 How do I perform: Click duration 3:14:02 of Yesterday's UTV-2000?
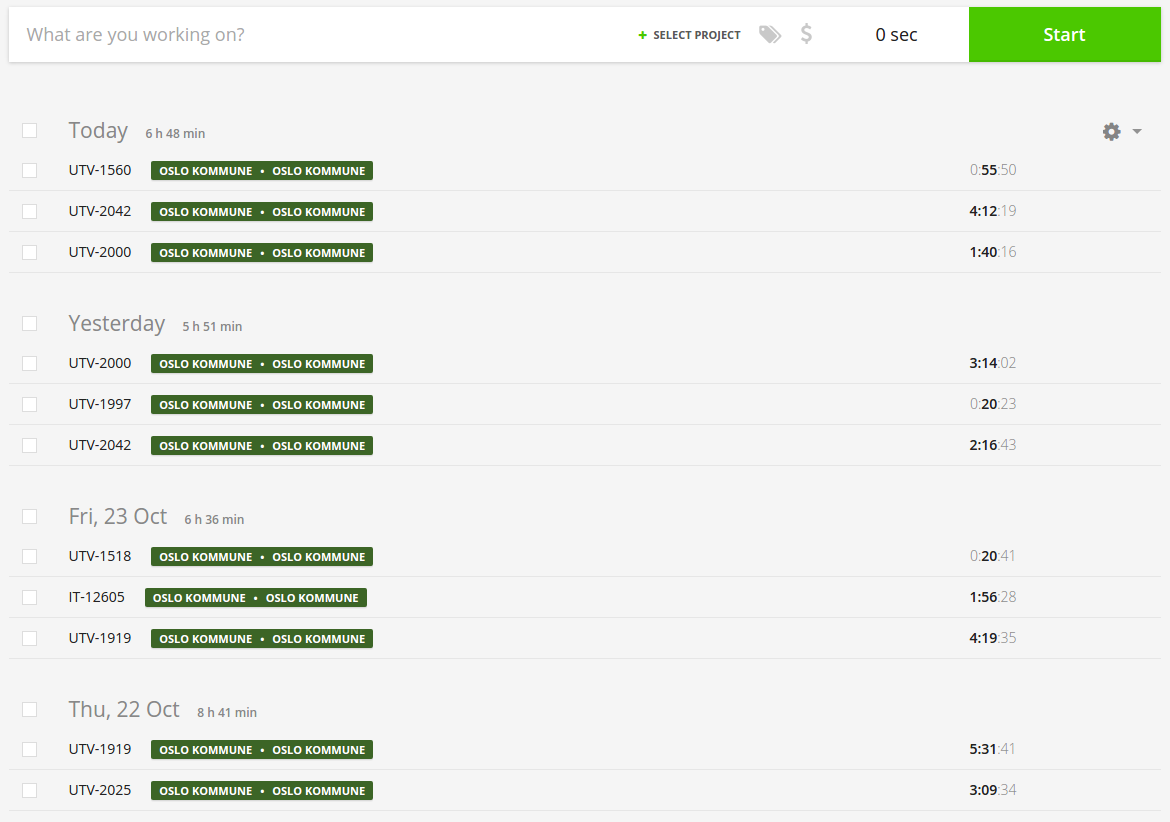993,363
